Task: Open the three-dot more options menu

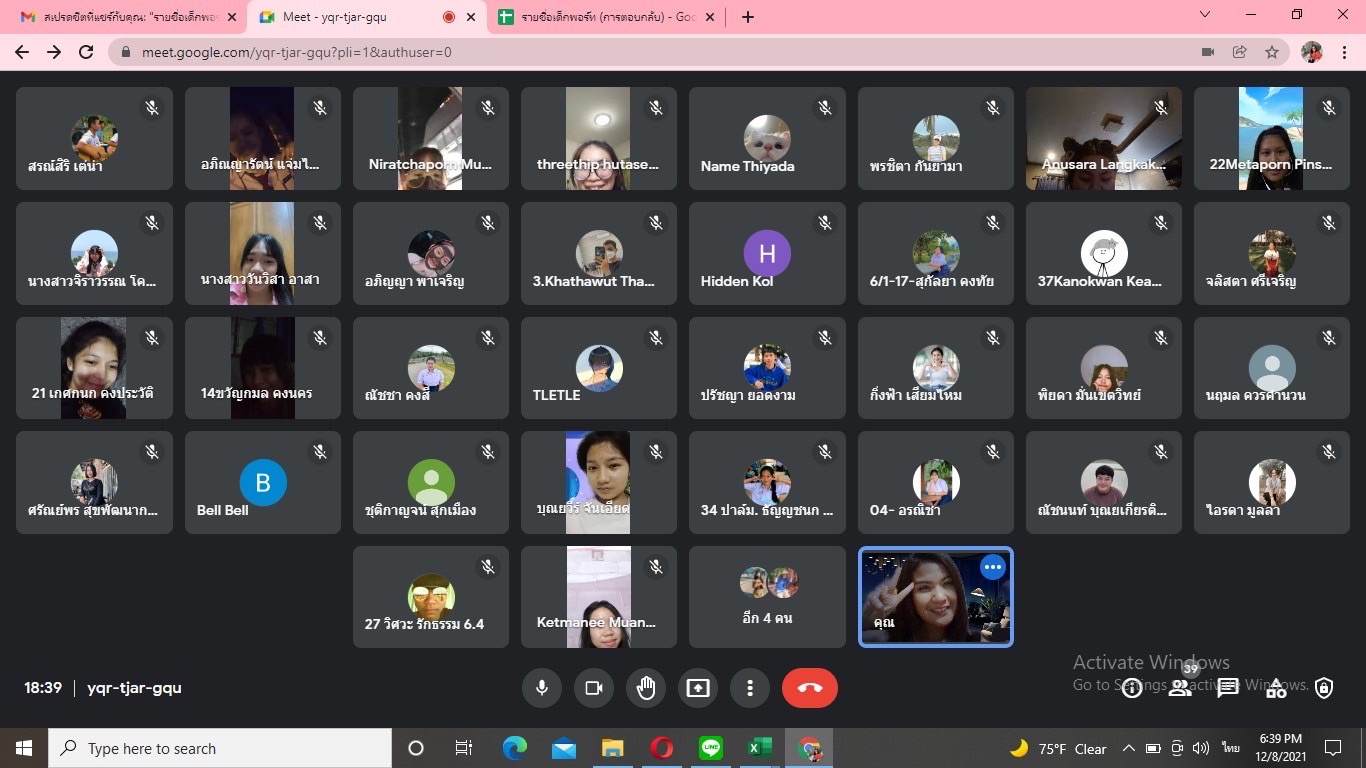Action: tap(750, 688)
